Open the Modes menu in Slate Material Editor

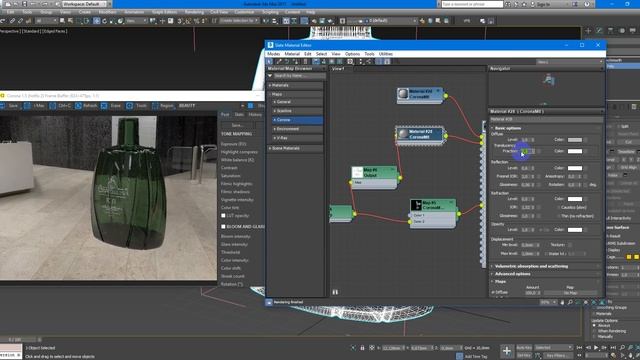coord(273,54)
